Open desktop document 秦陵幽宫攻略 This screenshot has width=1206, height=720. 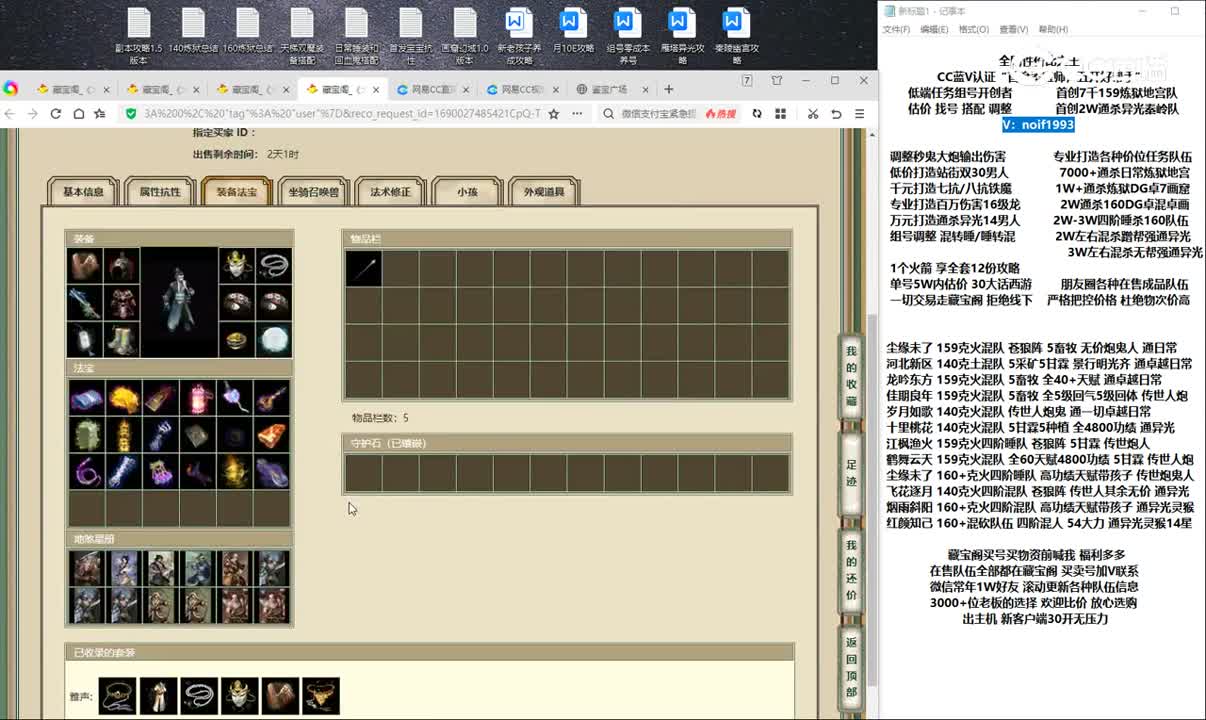[736, 36]
